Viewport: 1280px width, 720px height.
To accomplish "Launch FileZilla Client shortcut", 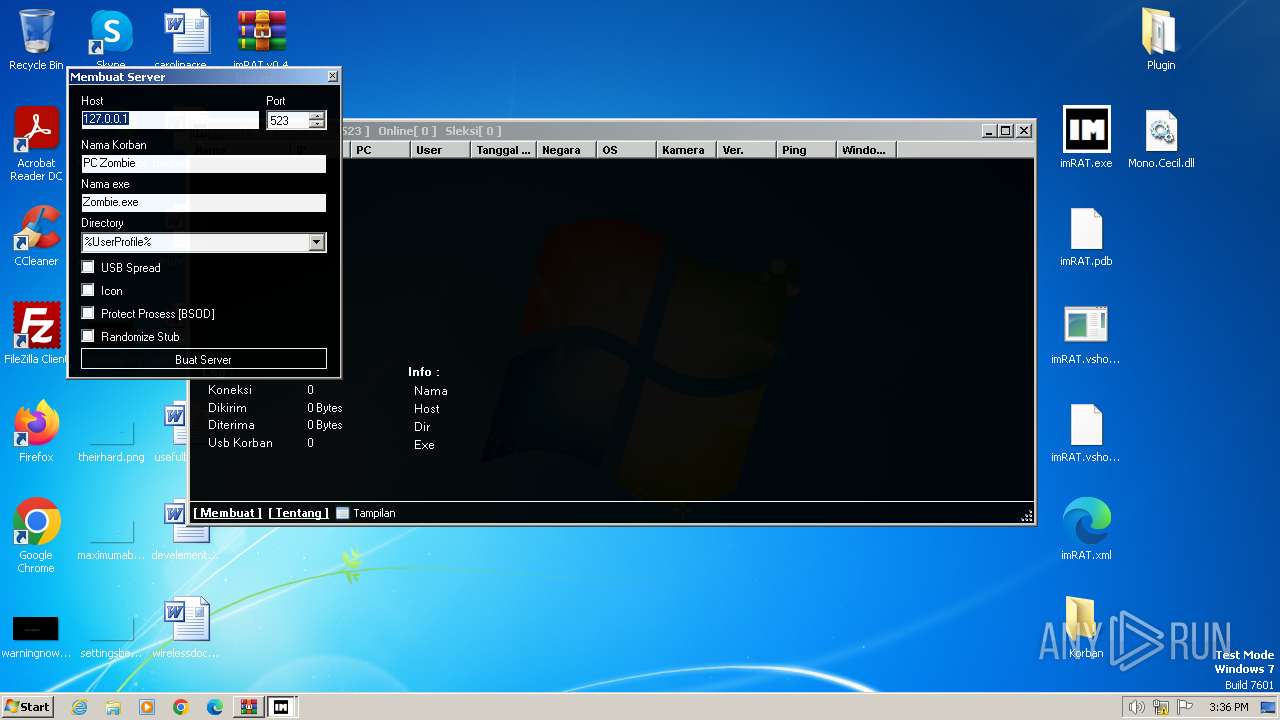I will pos(36,334).
